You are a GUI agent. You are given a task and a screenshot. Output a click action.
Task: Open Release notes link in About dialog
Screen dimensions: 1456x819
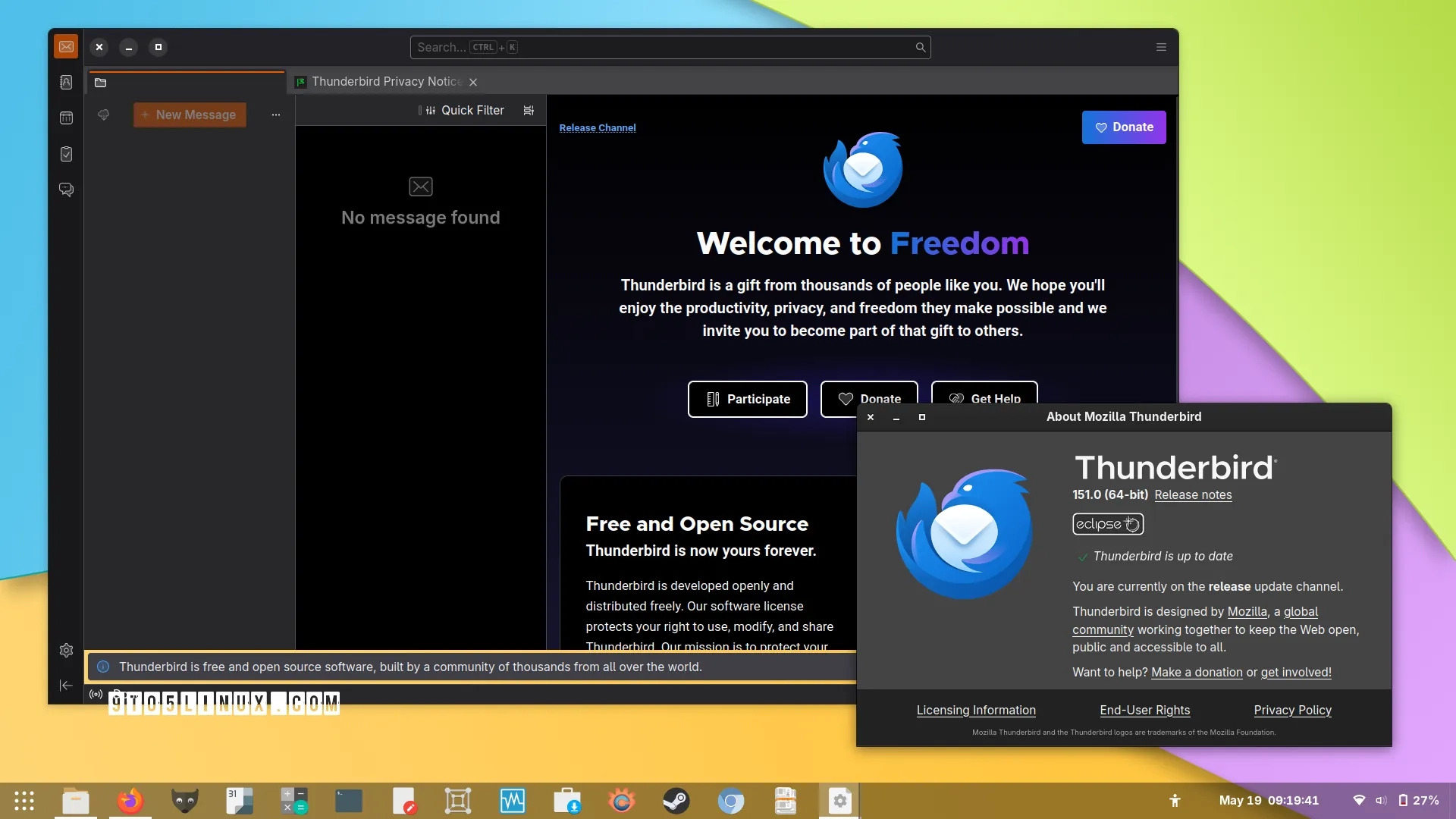click(x=1193, y=494)
